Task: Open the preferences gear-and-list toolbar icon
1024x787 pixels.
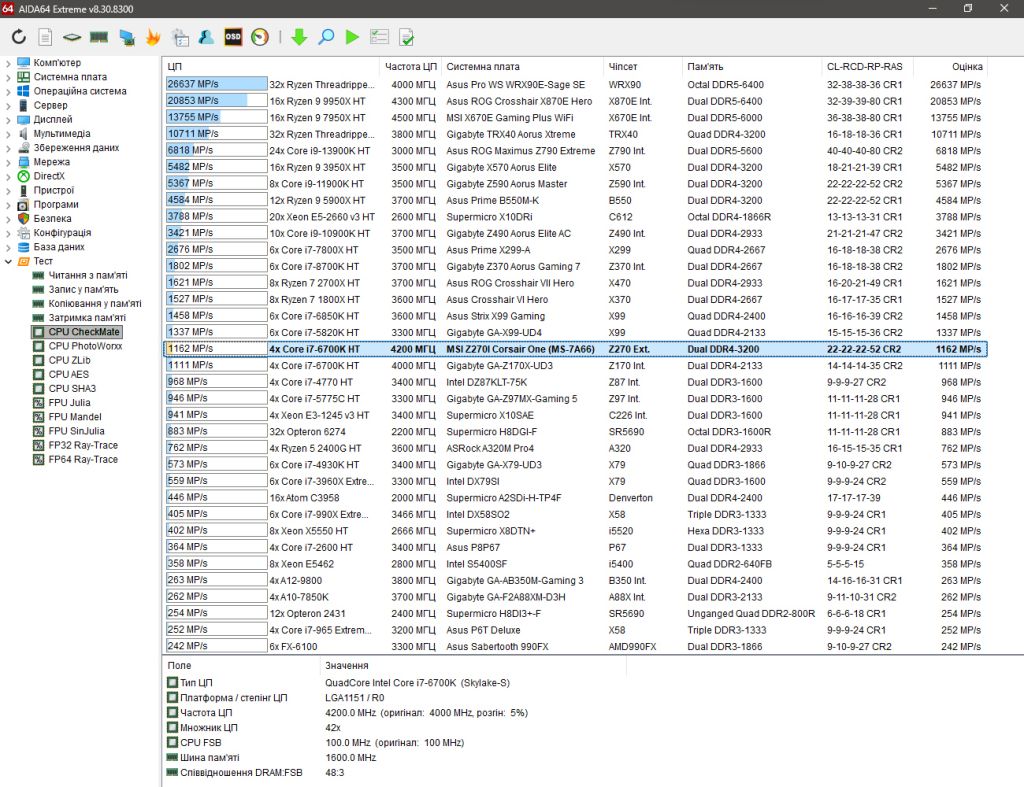Action: (180, 37)
